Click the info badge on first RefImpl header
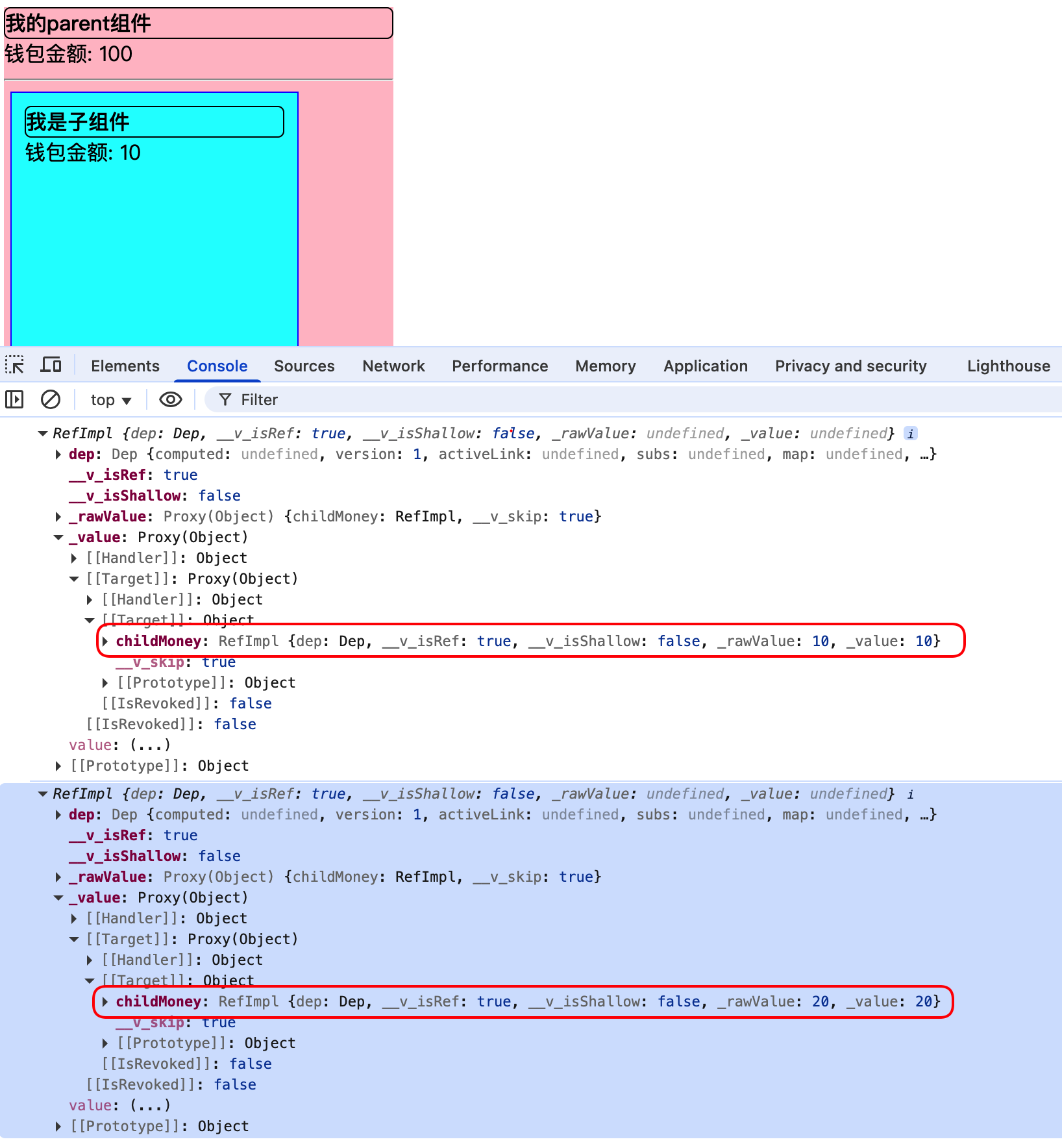This screenshot has height=1148, width=1062. coord(911,434)
